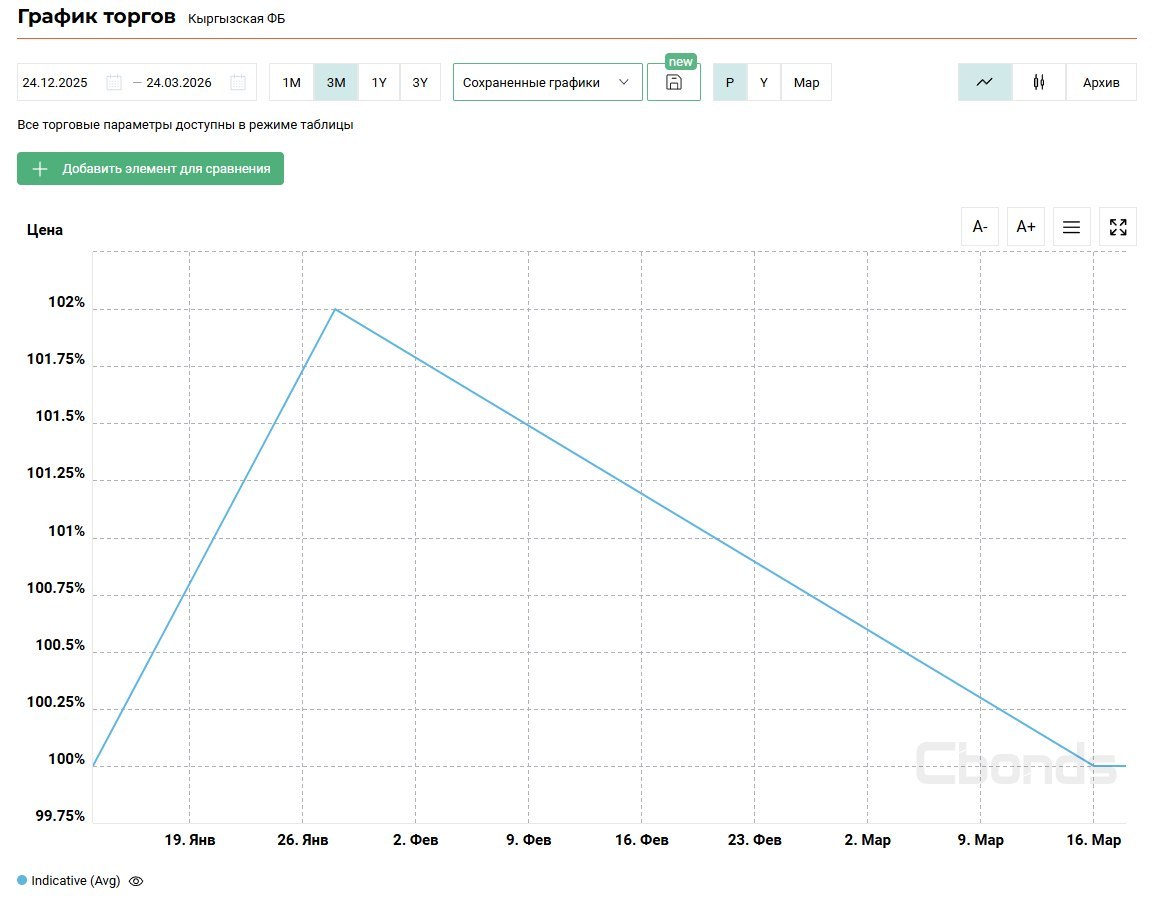The image size is (1156, 906).
Task: Select the Y yield mode
Action: [x=764, y=83]
